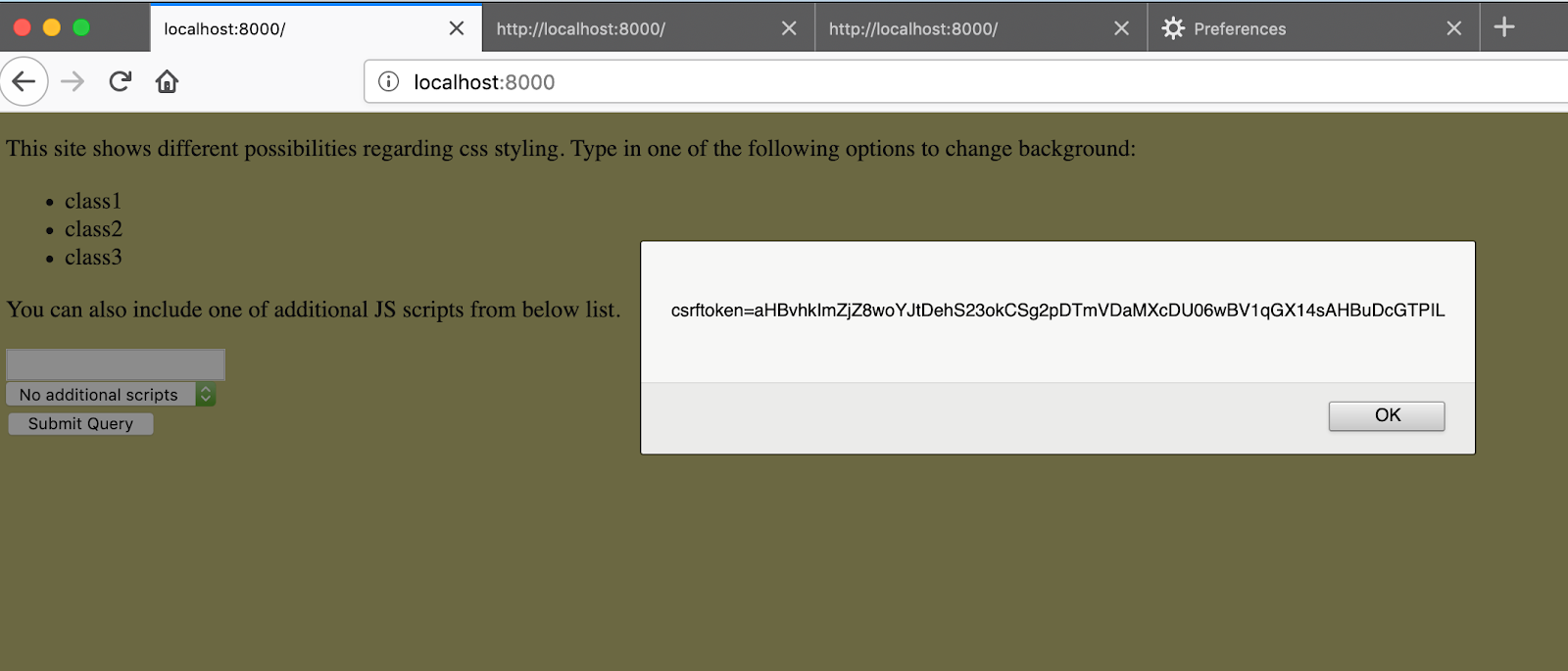
Task: Show site information icon in address bar
Action: click(x=389, y=81)
